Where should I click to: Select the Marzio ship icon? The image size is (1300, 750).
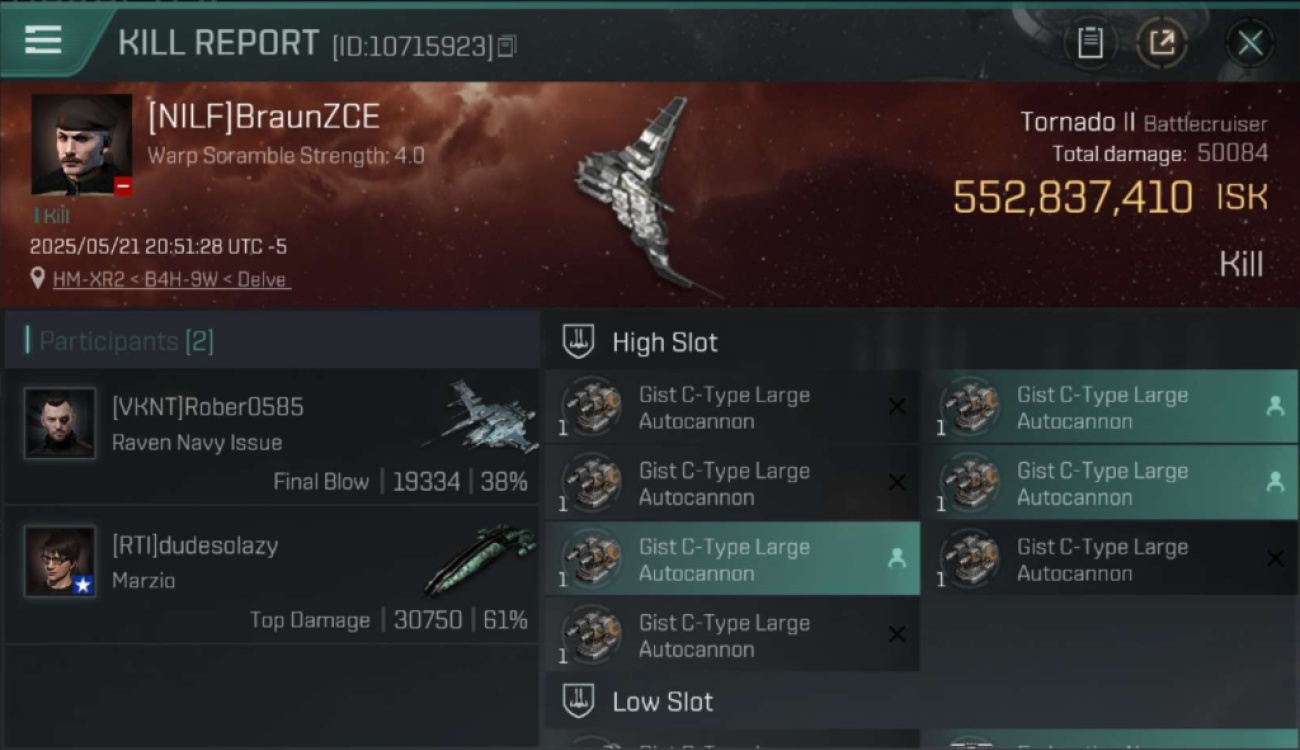tap(479, 559)
